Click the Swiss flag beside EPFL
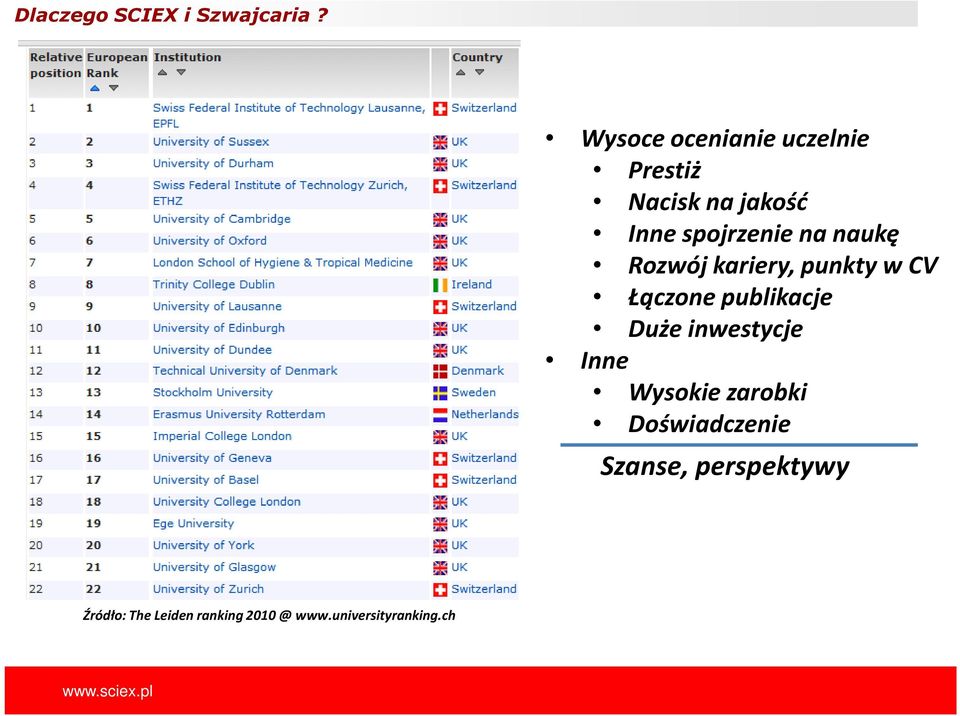This screenshot has width=960, height=716. coord(440,109)
